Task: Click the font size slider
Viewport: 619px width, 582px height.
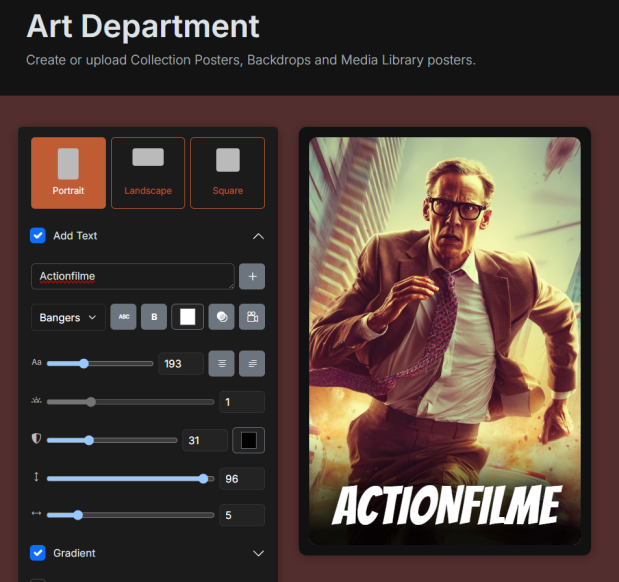Action: pos(99,364)
